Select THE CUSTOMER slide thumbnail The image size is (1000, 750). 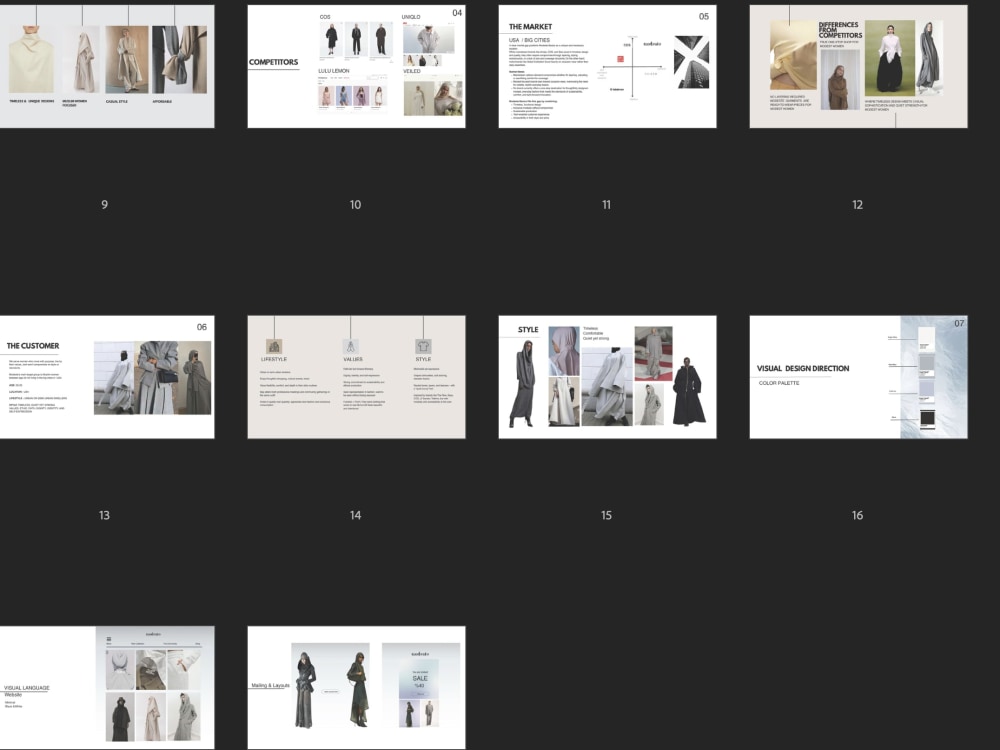coord(107,377)
